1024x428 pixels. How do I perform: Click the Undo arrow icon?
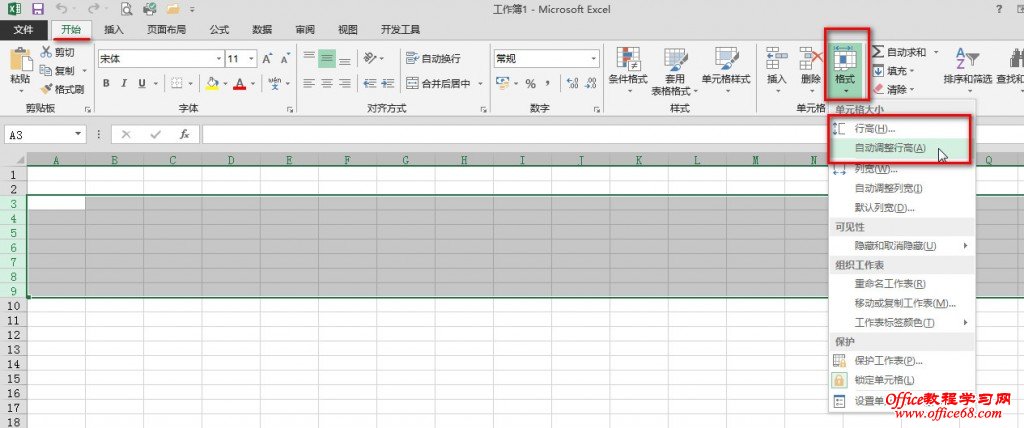[61, 9]
